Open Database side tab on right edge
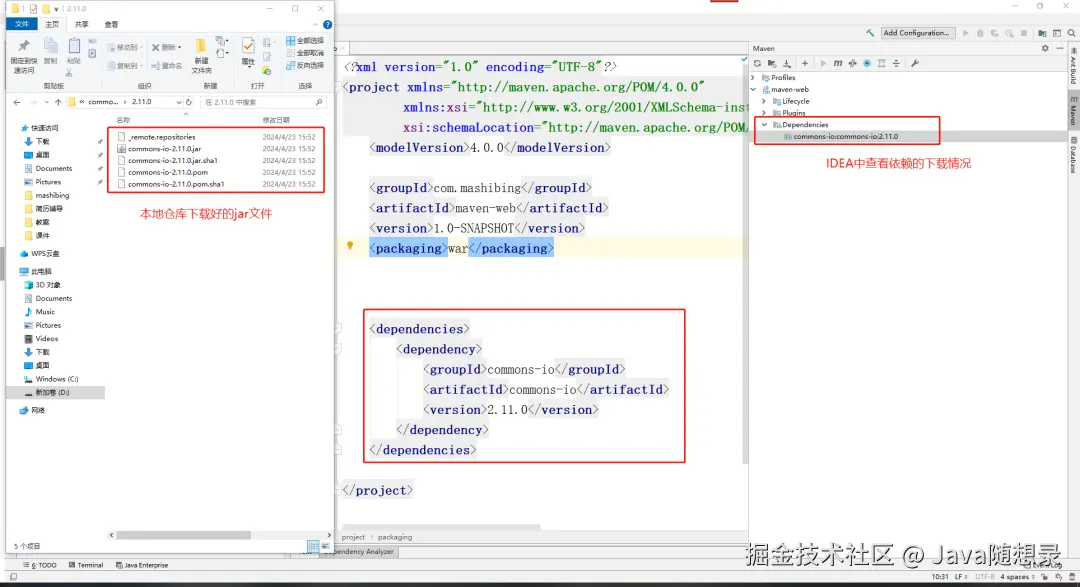The width and height of the screenshot is (1080, 587). point(1073,155)
